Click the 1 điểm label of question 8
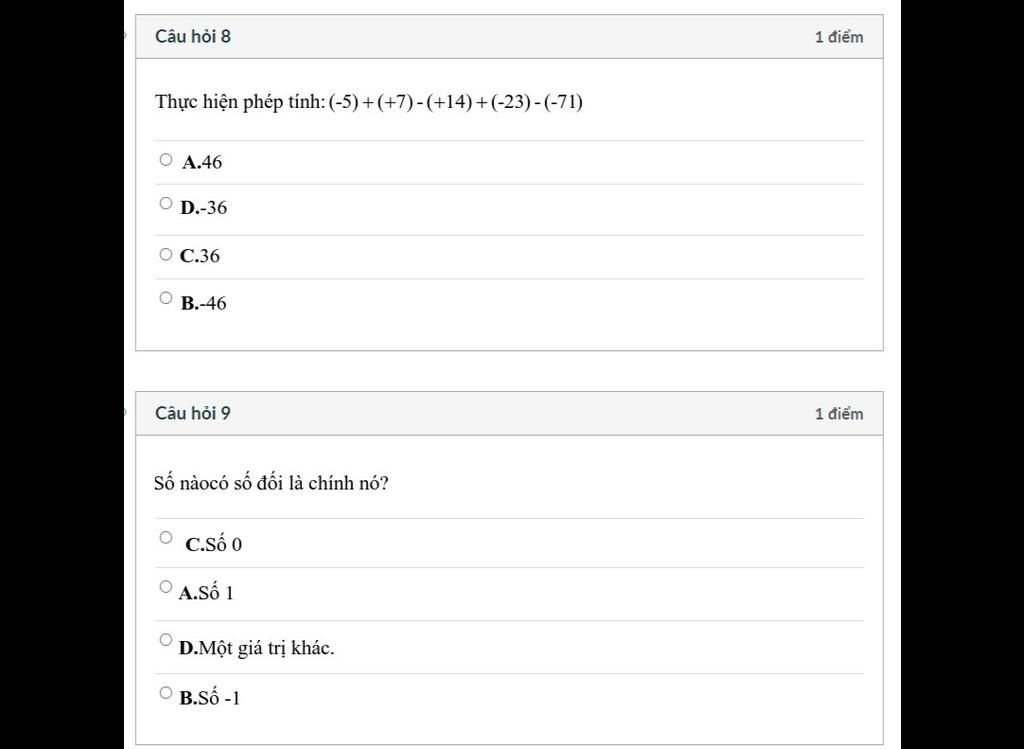Viewport: 1024px width, 749px height. coord(839,37)
